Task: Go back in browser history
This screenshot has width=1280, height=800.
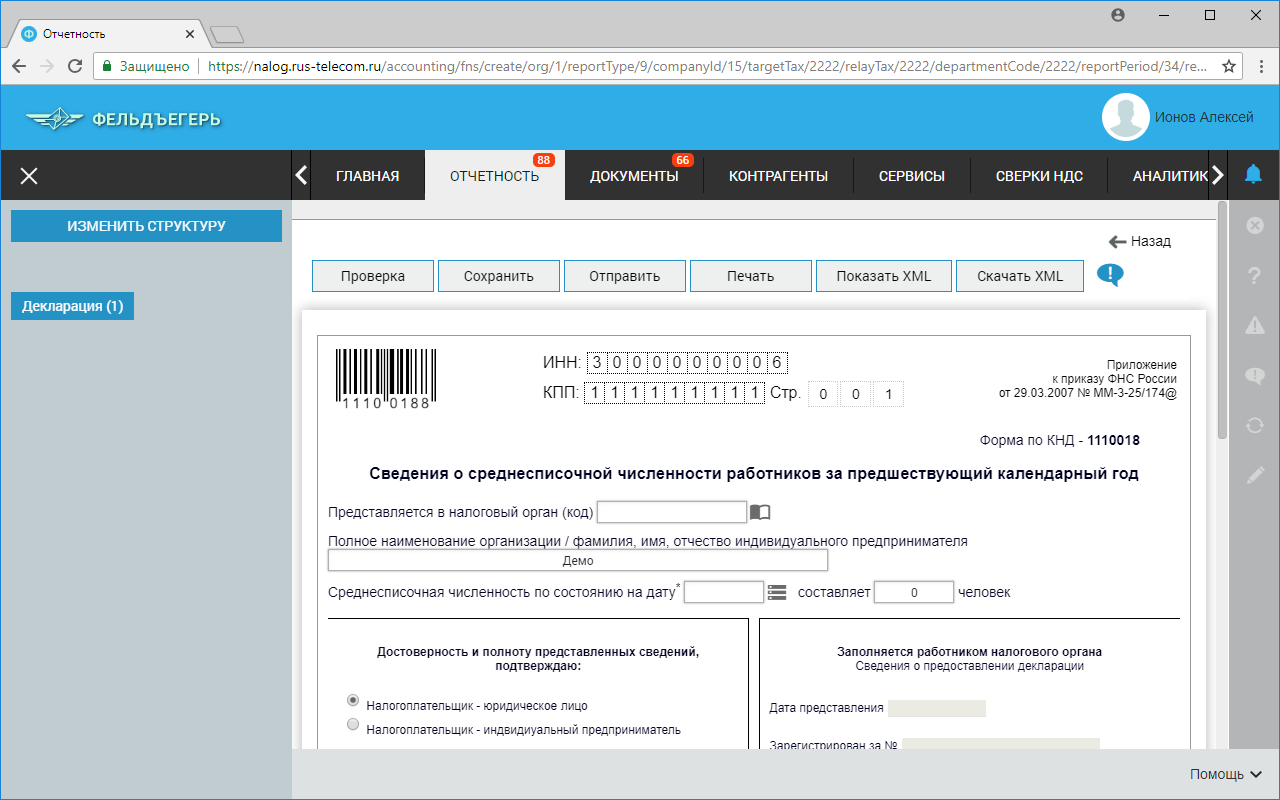Action: [x=19, y=66]
